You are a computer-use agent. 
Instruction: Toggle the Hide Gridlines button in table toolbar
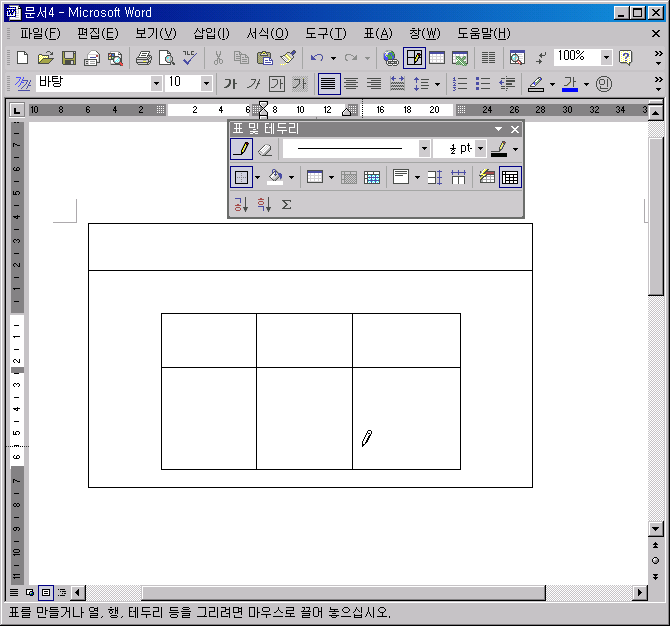510,178
